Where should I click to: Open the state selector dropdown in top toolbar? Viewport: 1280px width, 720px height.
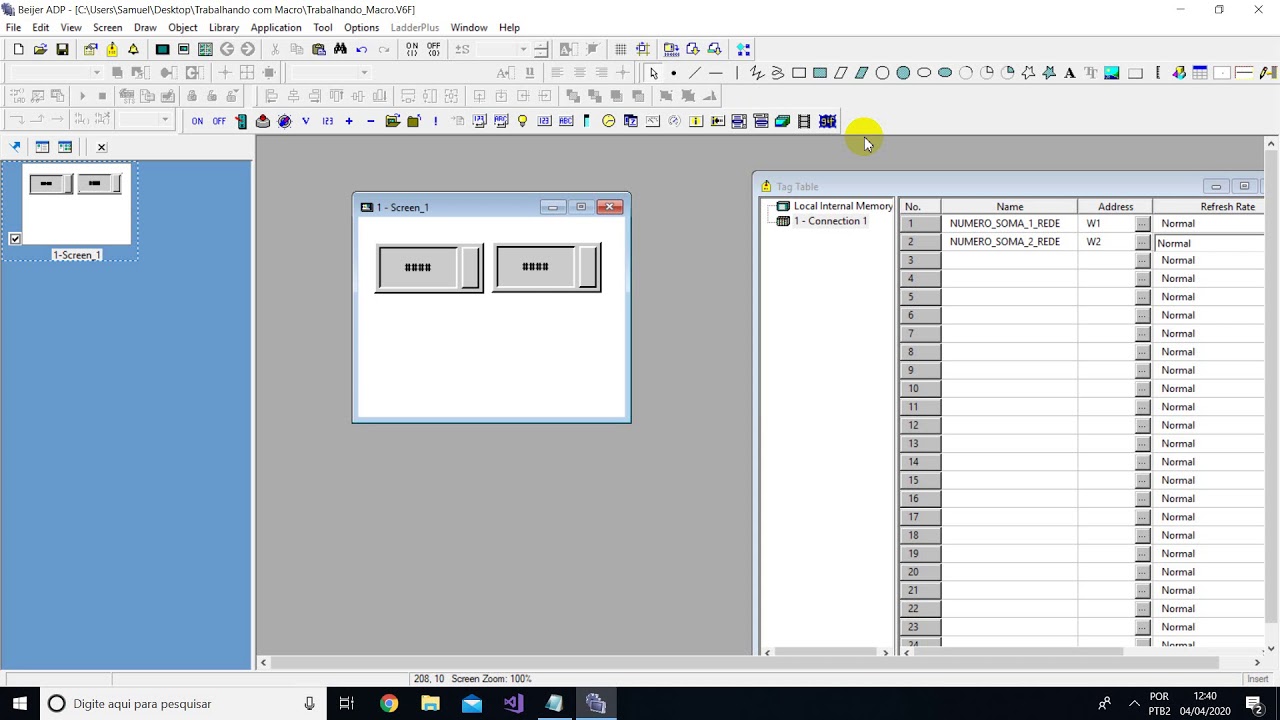(x=522, y=49)
